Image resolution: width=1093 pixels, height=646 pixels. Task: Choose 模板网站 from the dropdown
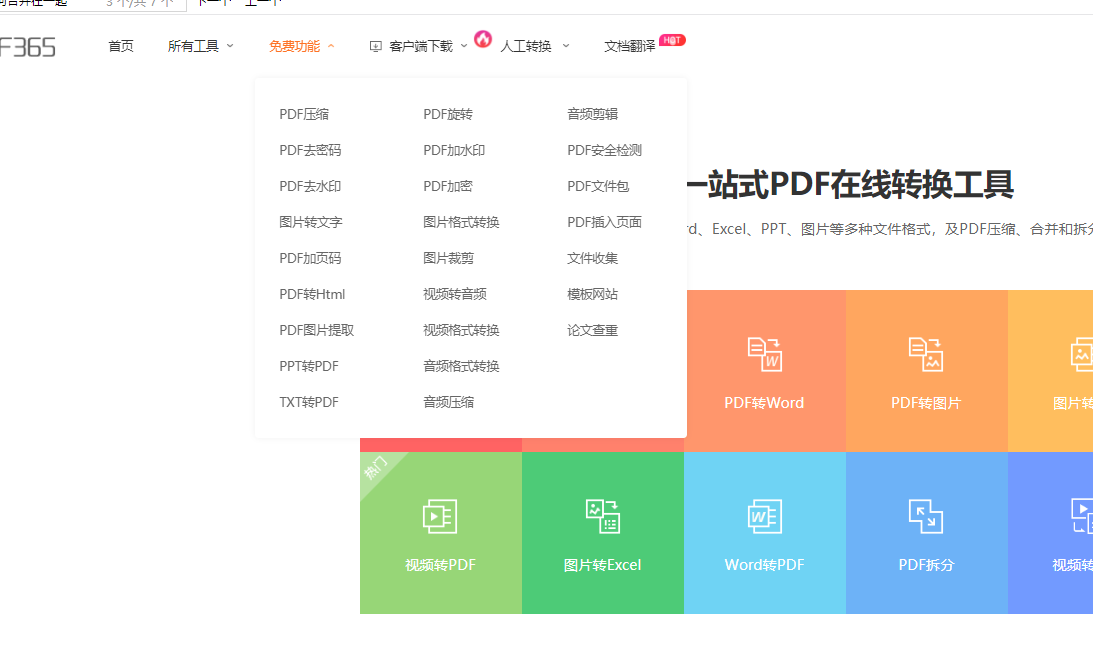[x=593, y=294]
